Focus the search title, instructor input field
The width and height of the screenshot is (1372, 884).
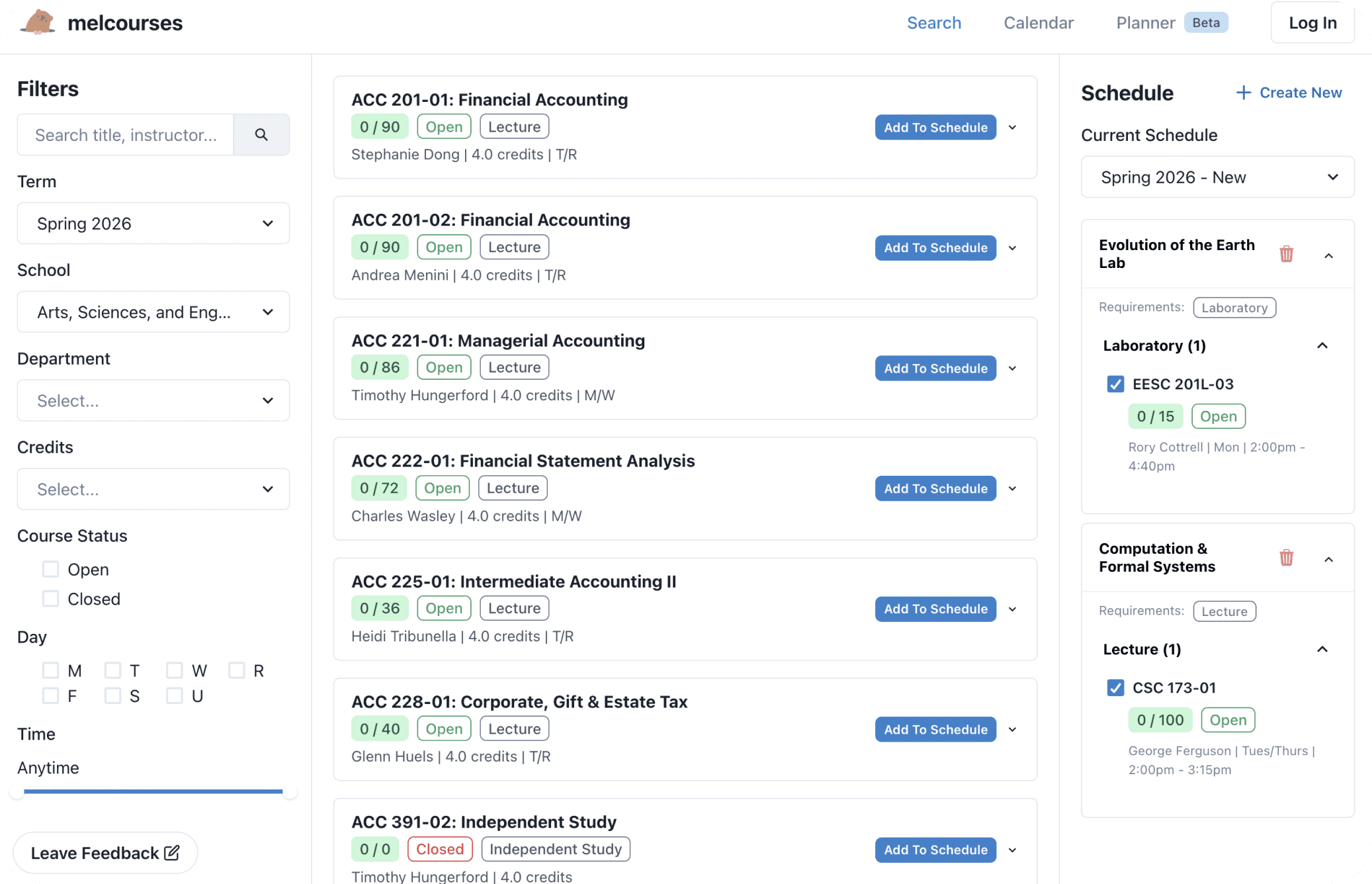click(x=126, y=135)
